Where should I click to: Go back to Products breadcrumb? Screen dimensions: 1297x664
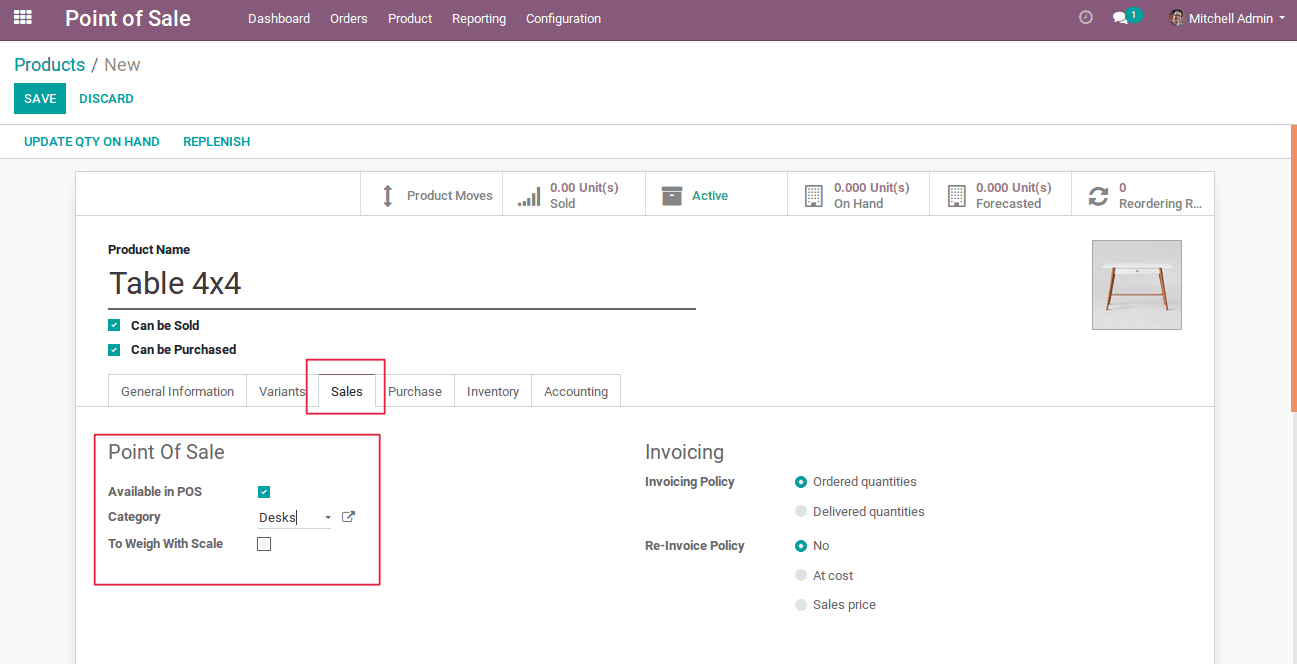pos(50,65)
